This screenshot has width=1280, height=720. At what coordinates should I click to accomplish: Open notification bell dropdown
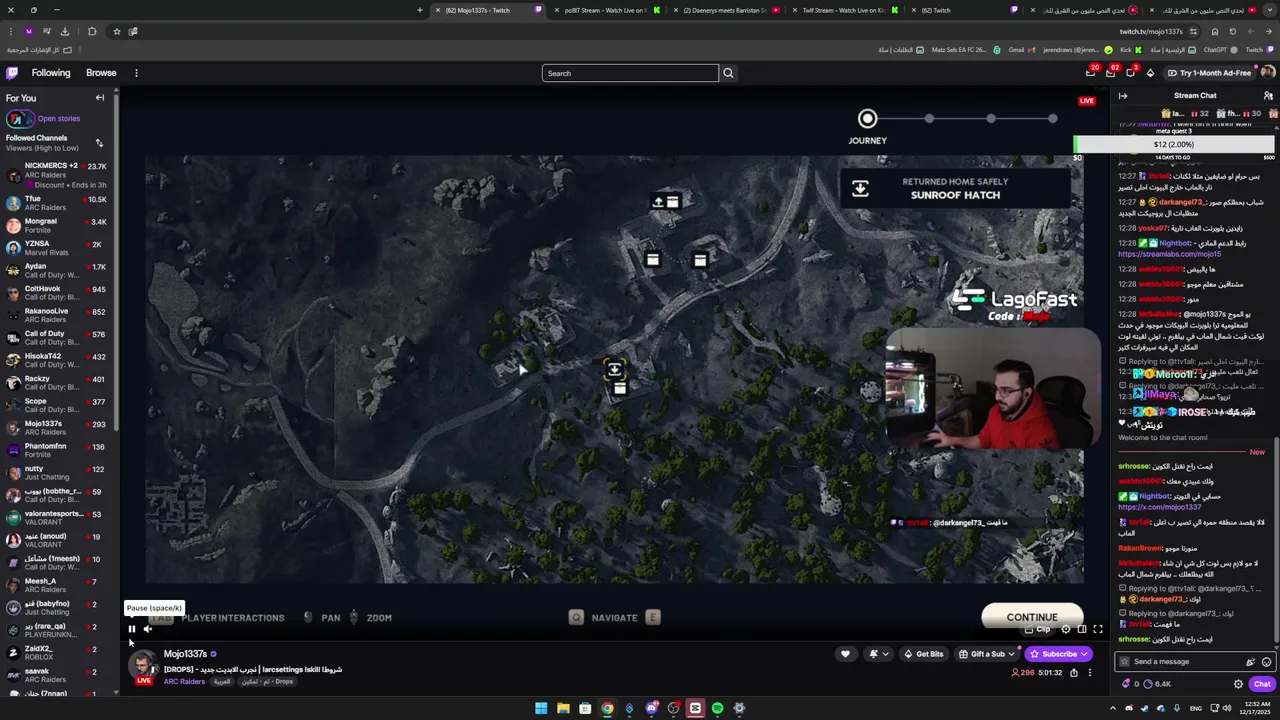coord(878,654)
